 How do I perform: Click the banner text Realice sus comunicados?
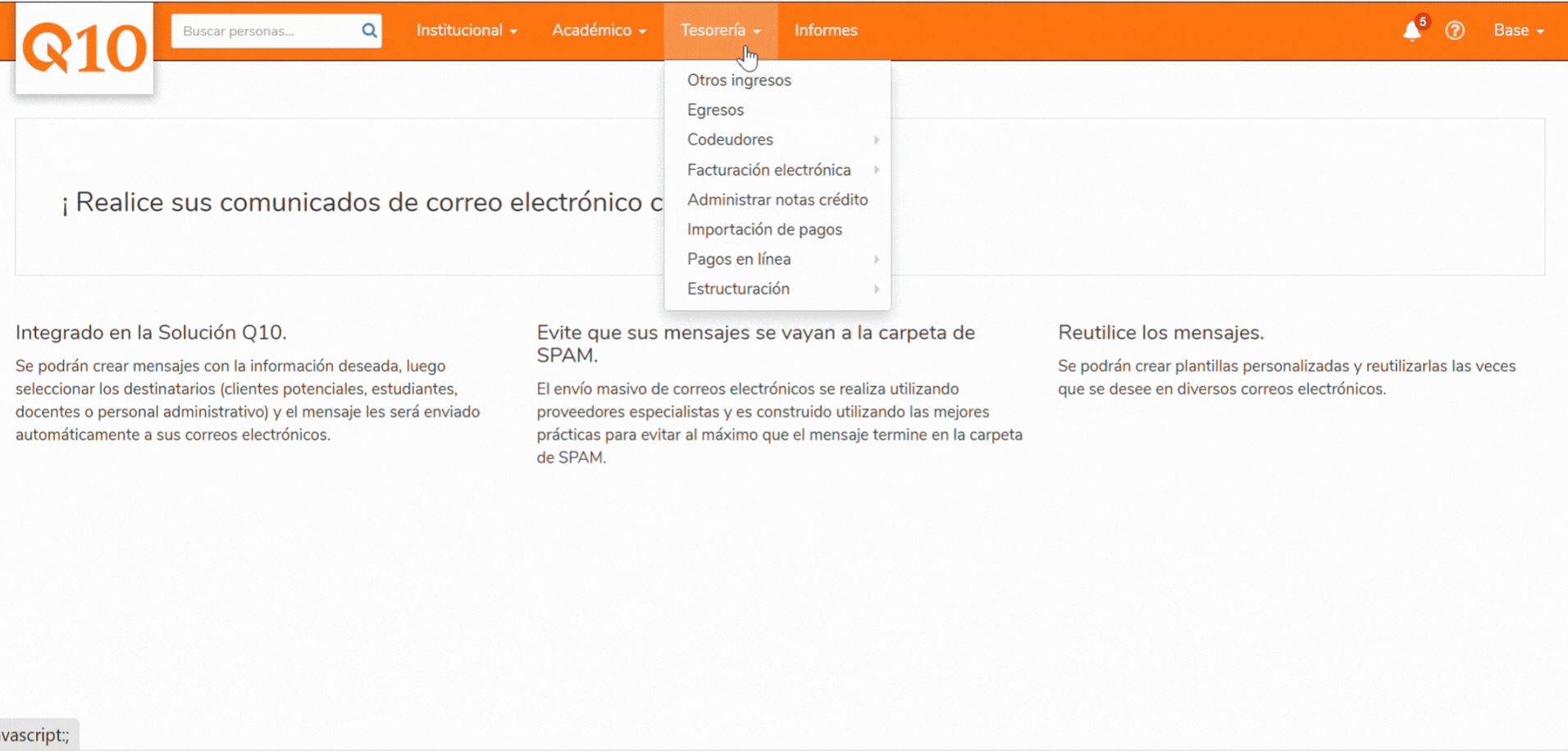[x=362, y=202]
